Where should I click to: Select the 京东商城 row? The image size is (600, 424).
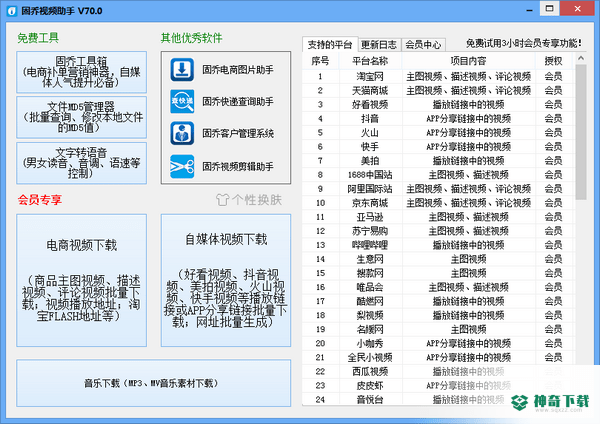click(x=439, y=203)
